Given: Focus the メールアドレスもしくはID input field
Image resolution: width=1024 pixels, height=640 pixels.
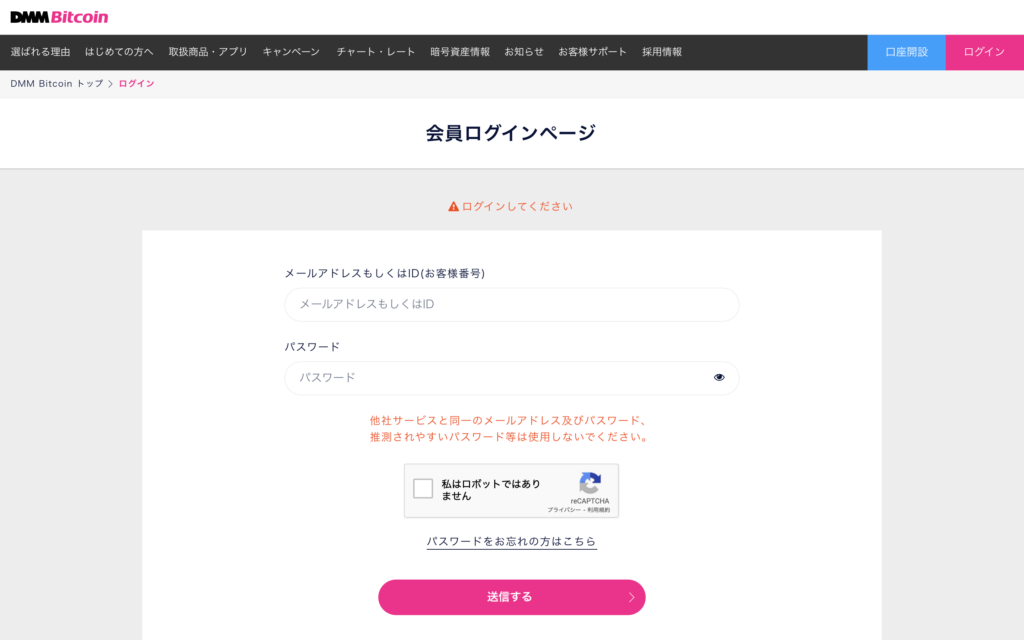Looking at the screenshot, I should (x=512, y=304).
